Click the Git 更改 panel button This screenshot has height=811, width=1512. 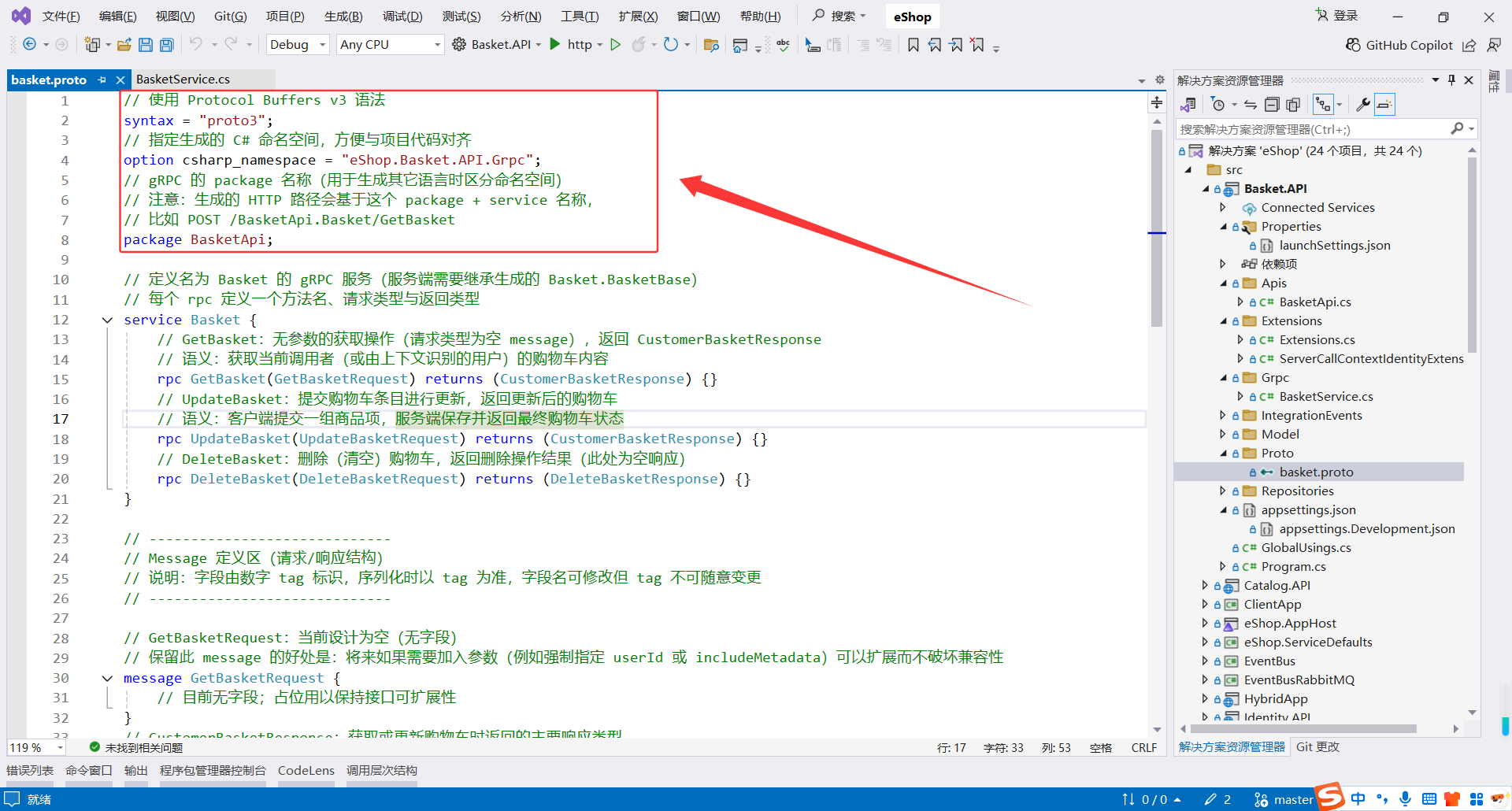click(1317, 746)
